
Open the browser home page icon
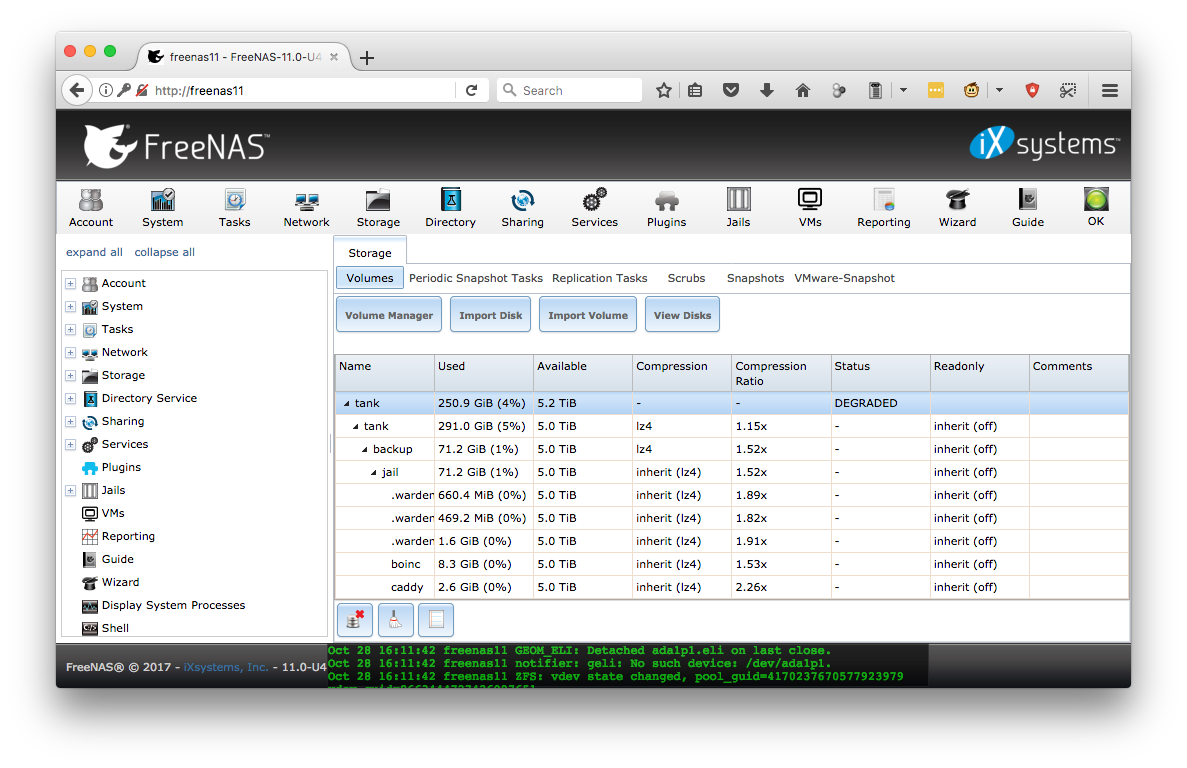pos(802,90)
